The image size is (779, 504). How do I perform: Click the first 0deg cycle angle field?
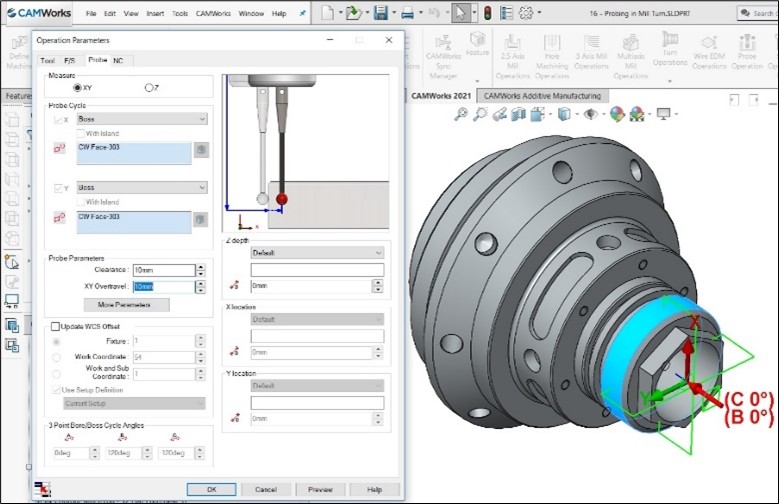(x=71, y=453)
